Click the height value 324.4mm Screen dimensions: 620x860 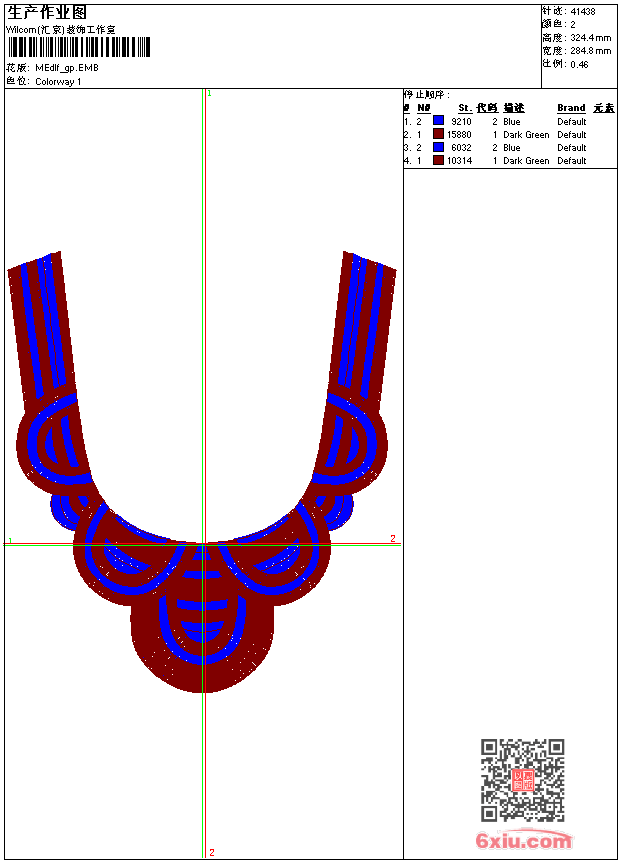[590, 38]
